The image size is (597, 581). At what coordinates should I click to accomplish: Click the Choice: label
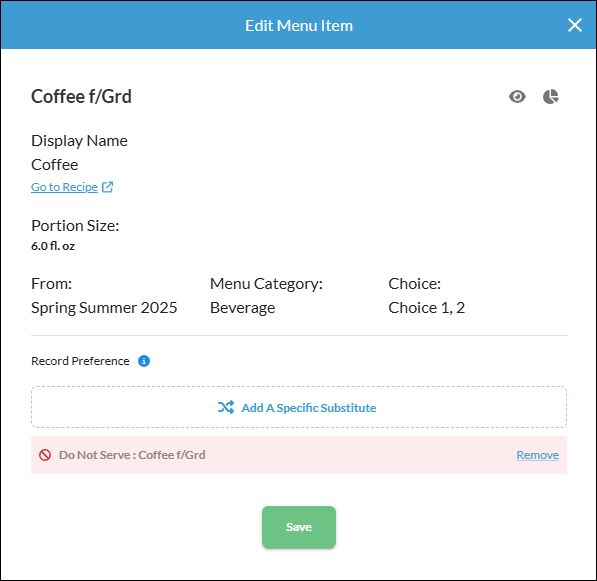[x=414, y=284]
